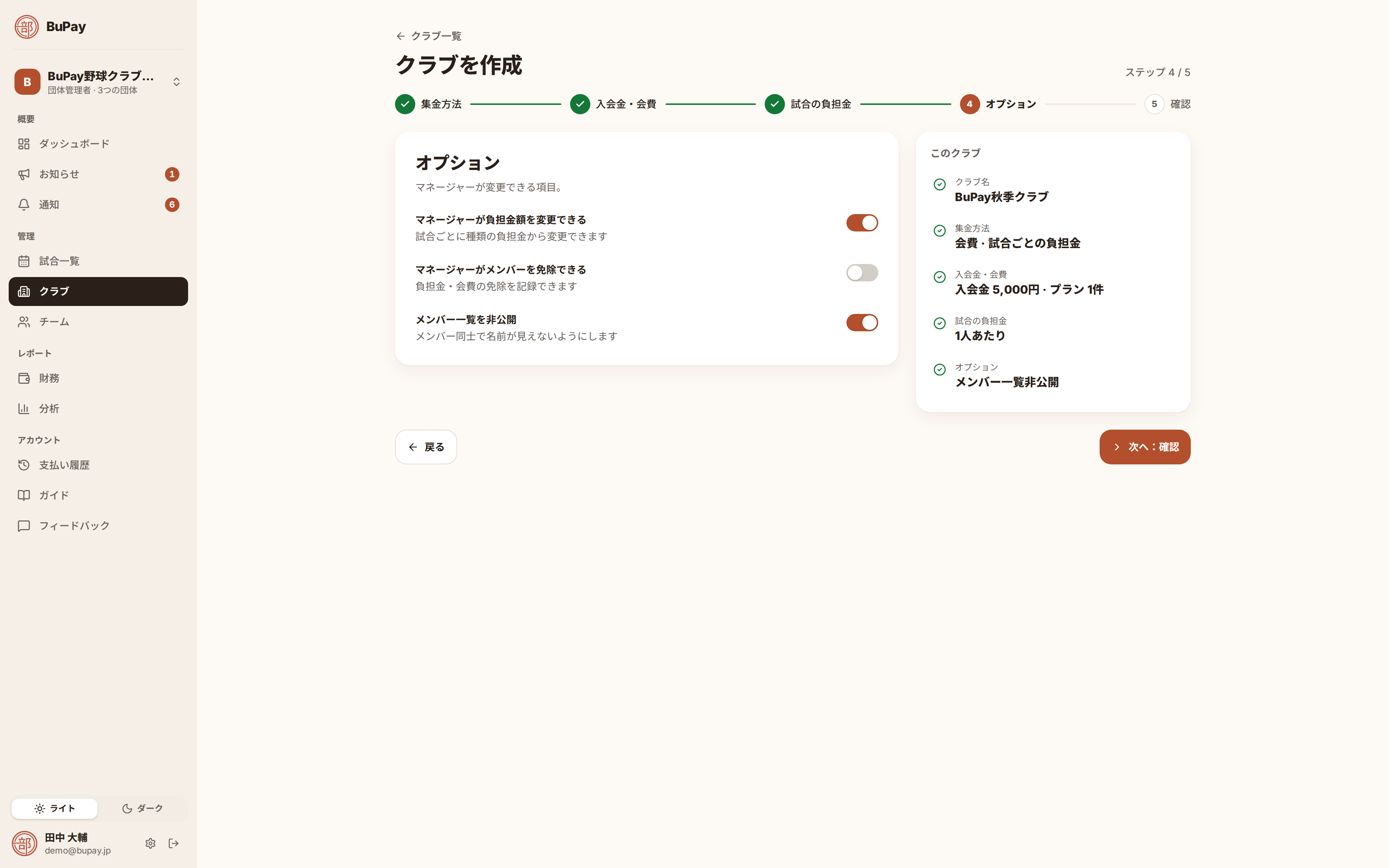Enable マネージャーがメンバーを免除できる toggle
The height and width of the screenshot is (868, 1389).
pos(862,273)
